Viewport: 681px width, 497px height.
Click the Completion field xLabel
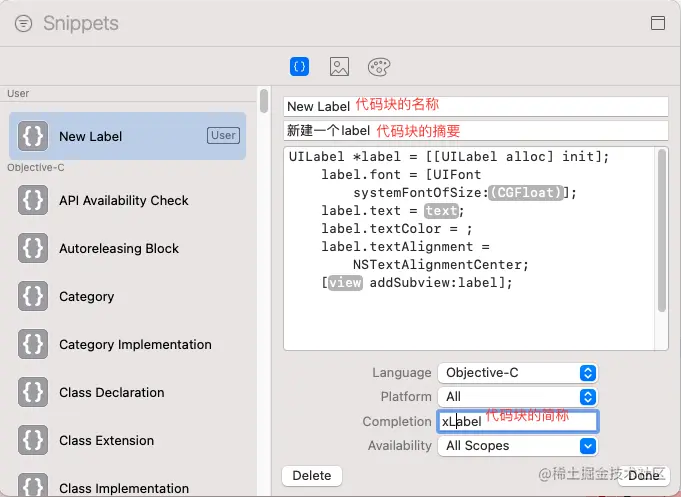click(x=518, y=421)
